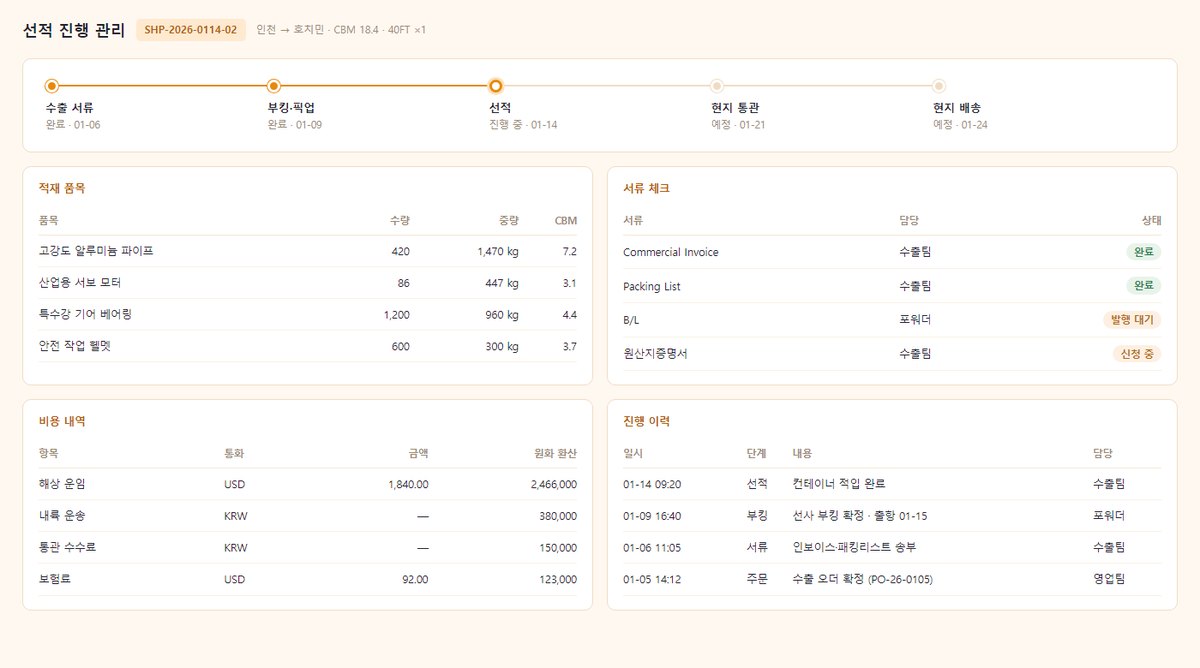Click the 포워더 assignee in the B/L row
The width and height of the screenshot is (1200, 668).
(x=915, y=320)
